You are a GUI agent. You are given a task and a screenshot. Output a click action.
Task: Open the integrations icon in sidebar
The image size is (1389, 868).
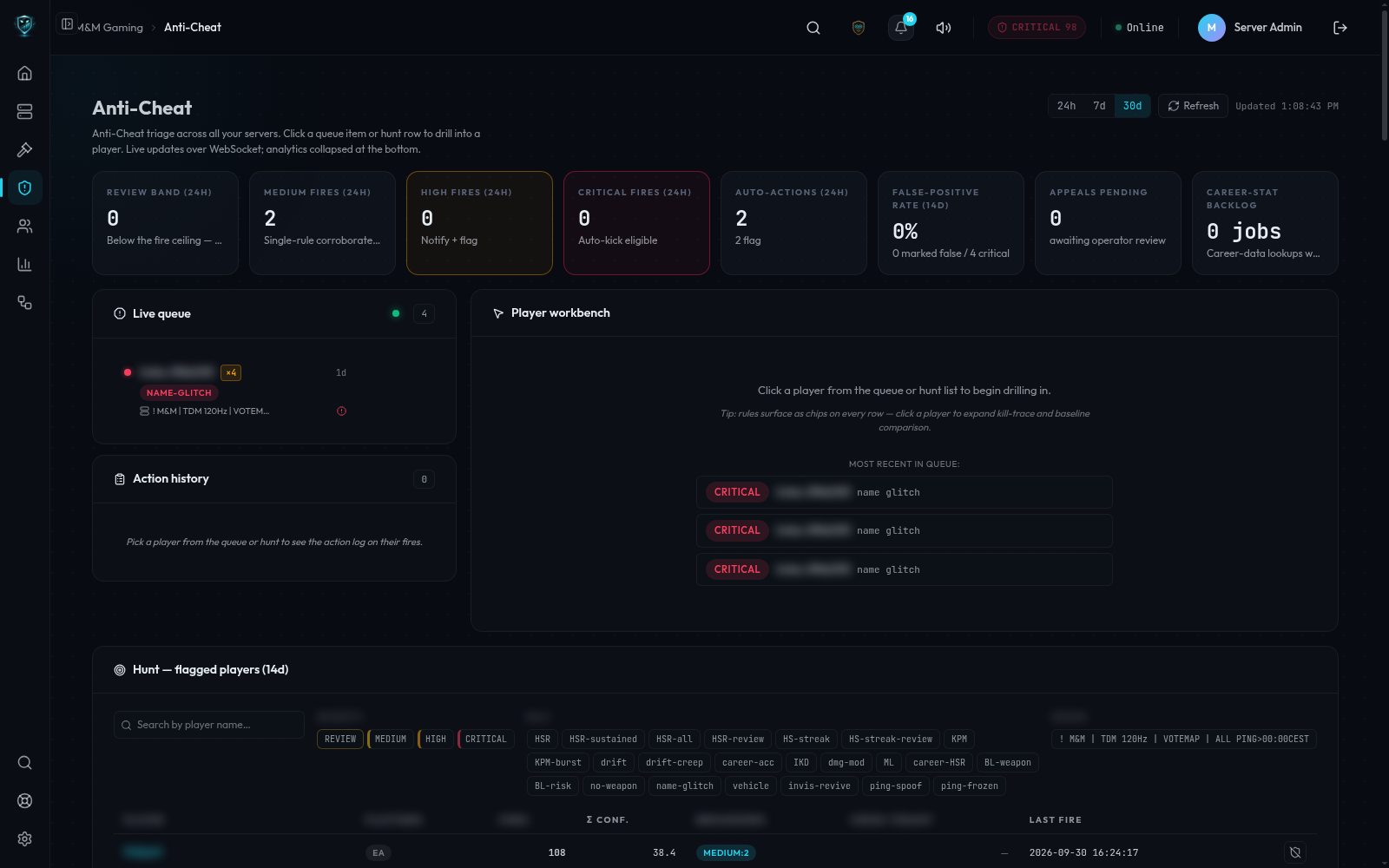24,302
